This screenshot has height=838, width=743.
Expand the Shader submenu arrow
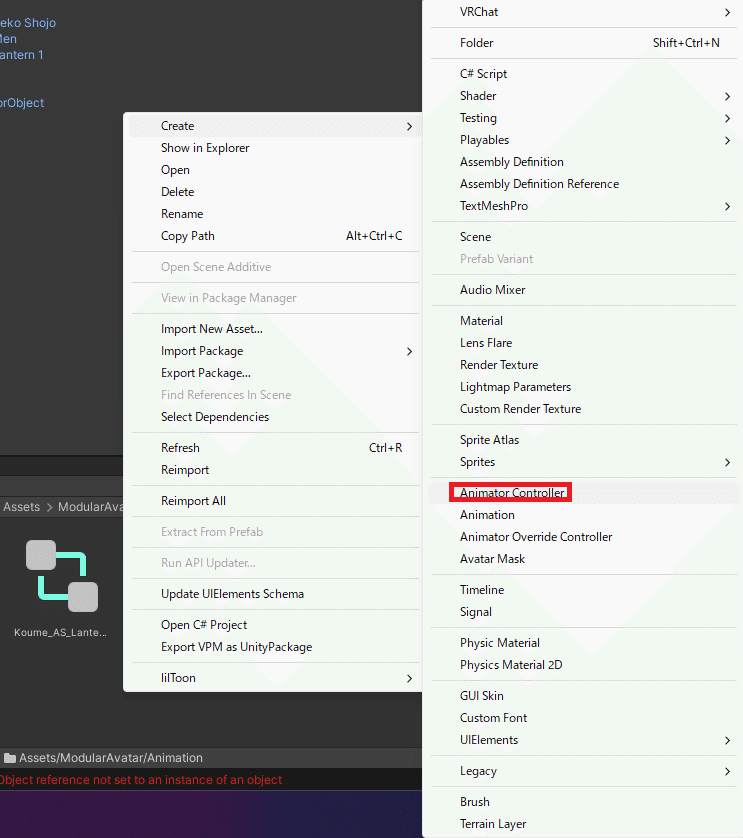coord(727,96)
